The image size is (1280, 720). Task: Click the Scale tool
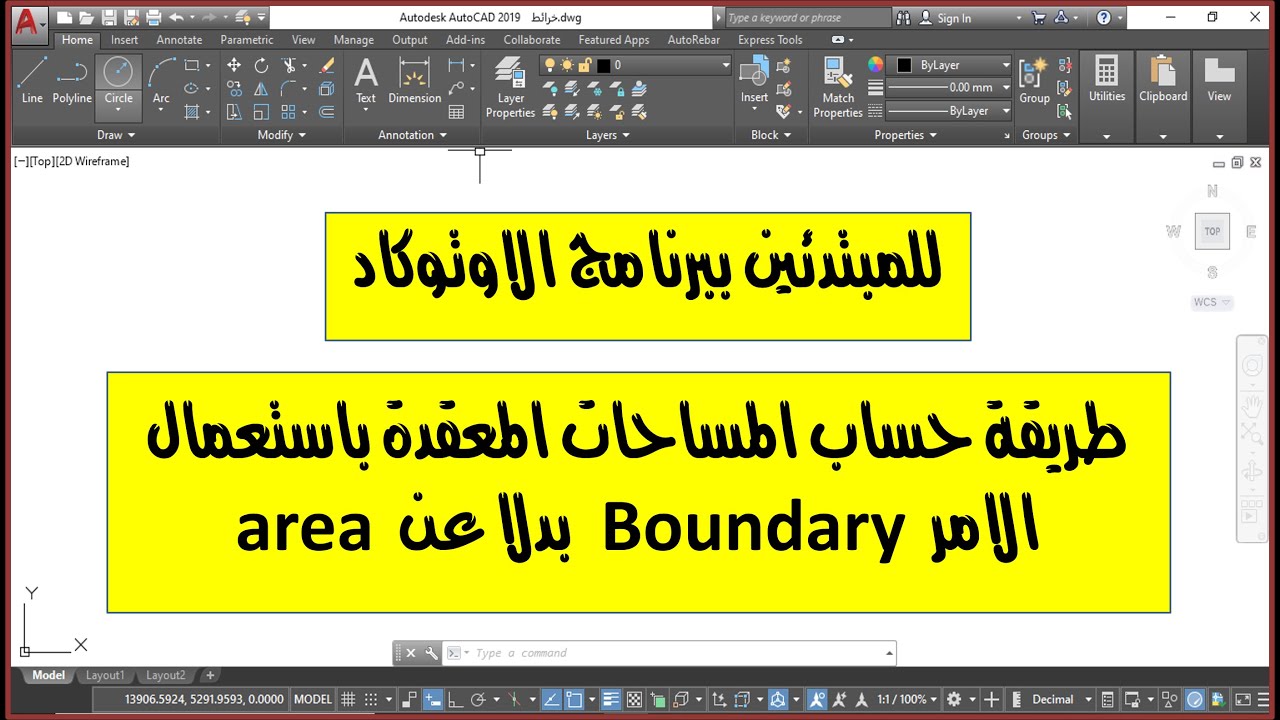(261, 112)
